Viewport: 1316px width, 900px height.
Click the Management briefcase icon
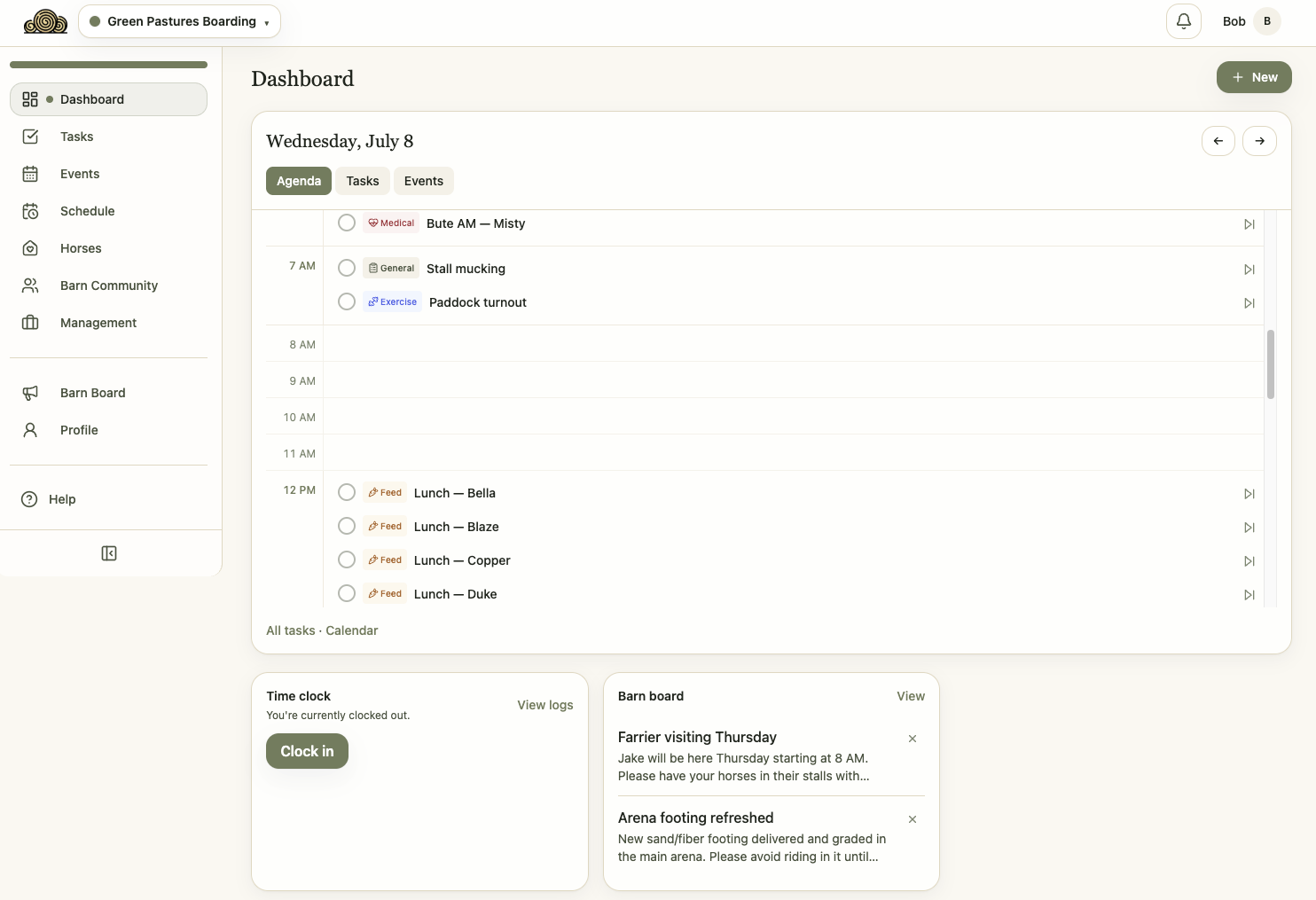point(30,323)
